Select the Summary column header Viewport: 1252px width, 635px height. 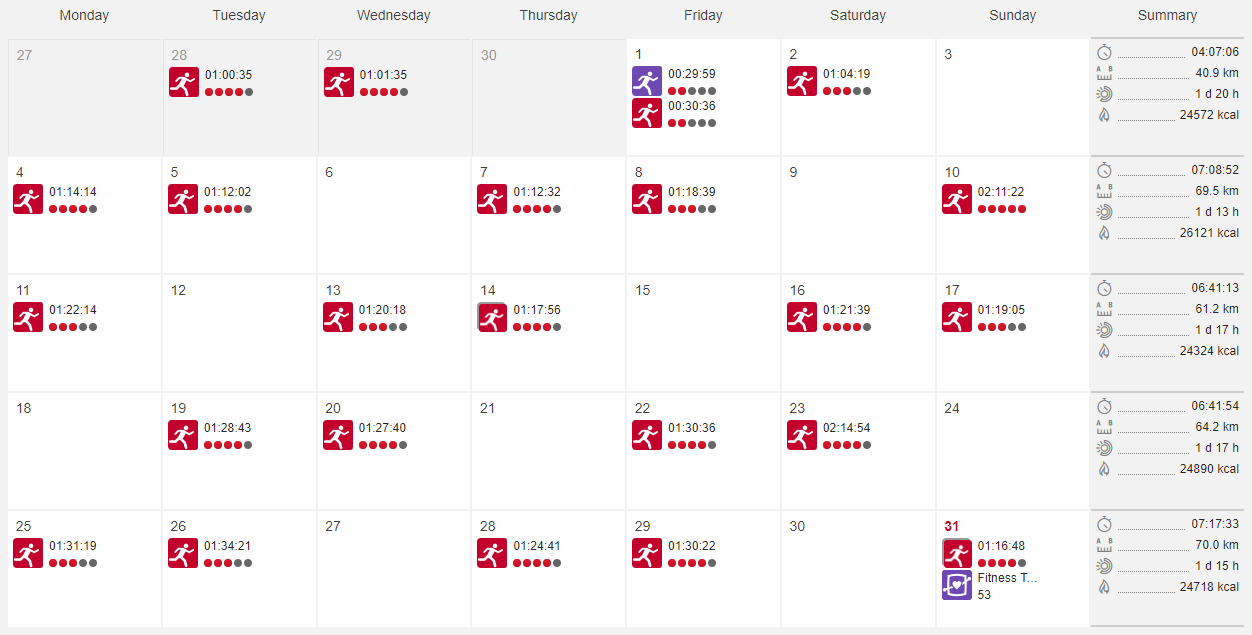(1167, 15)
